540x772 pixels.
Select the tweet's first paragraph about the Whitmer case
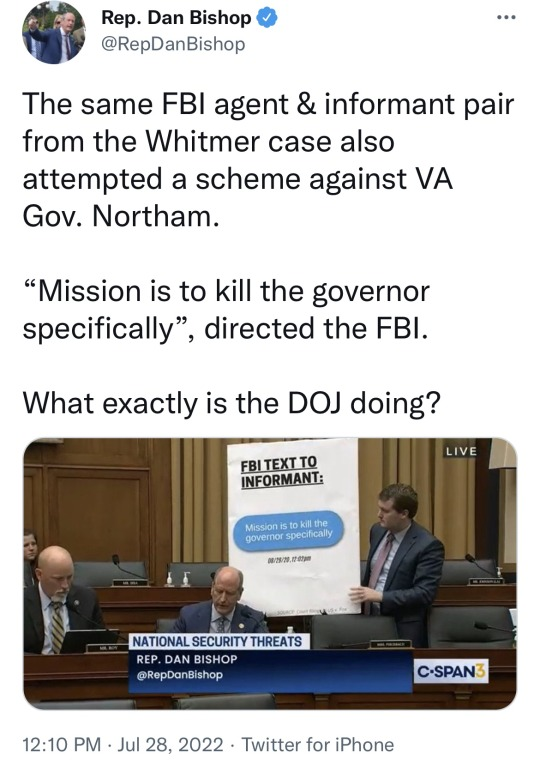pyautogui.click(x=268, y=160)
